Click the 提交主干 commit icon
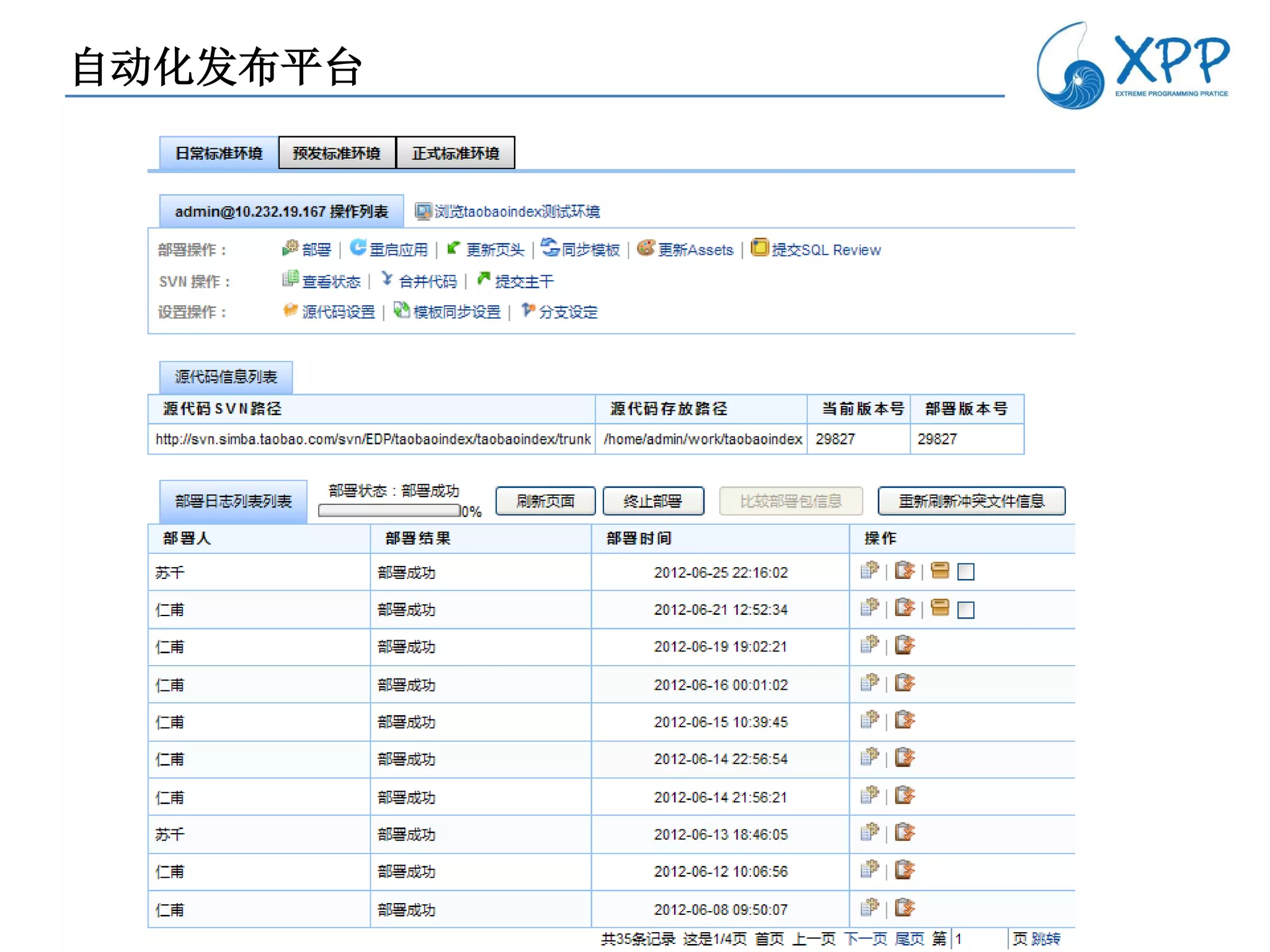The width and height of the screenshot is (1270, 952). pos(484,280)
